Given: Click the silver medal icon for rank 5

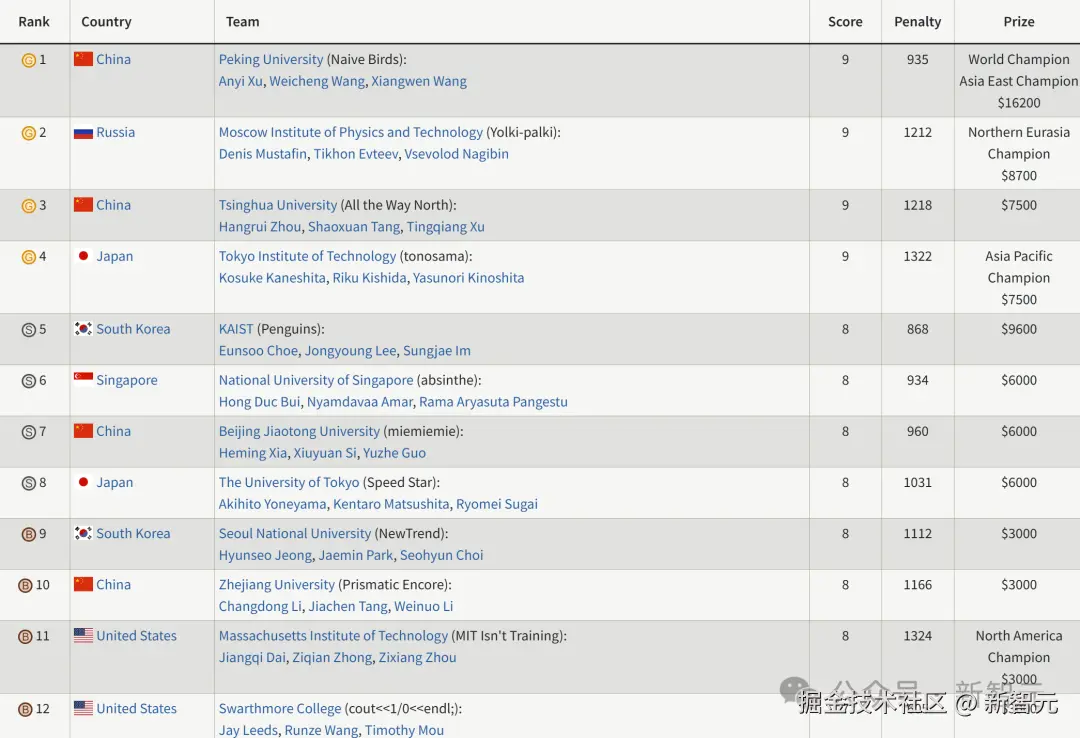Looking at the screenshot, I should (x=28, y=330).
